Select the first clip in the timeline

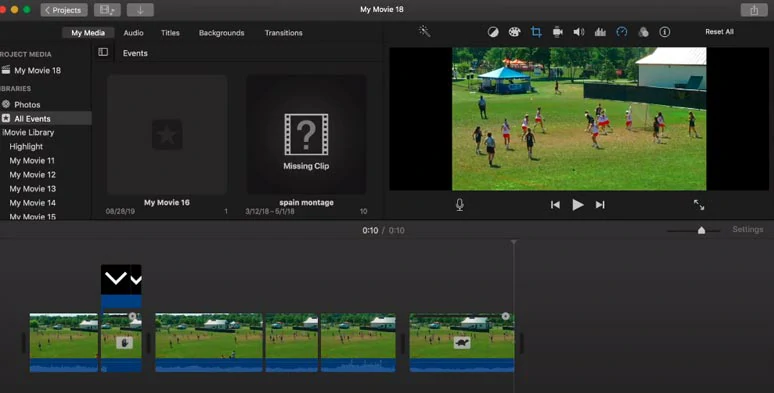(x=64, y=342)
